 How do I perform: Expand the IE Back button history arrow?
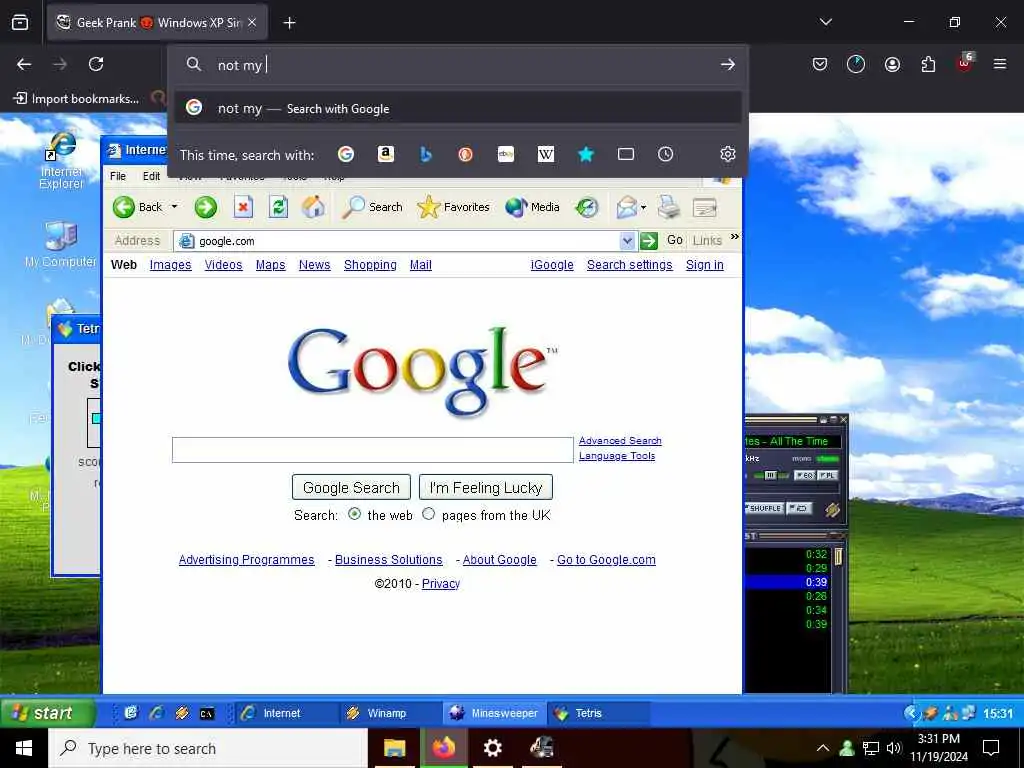[x=174, y=206]
